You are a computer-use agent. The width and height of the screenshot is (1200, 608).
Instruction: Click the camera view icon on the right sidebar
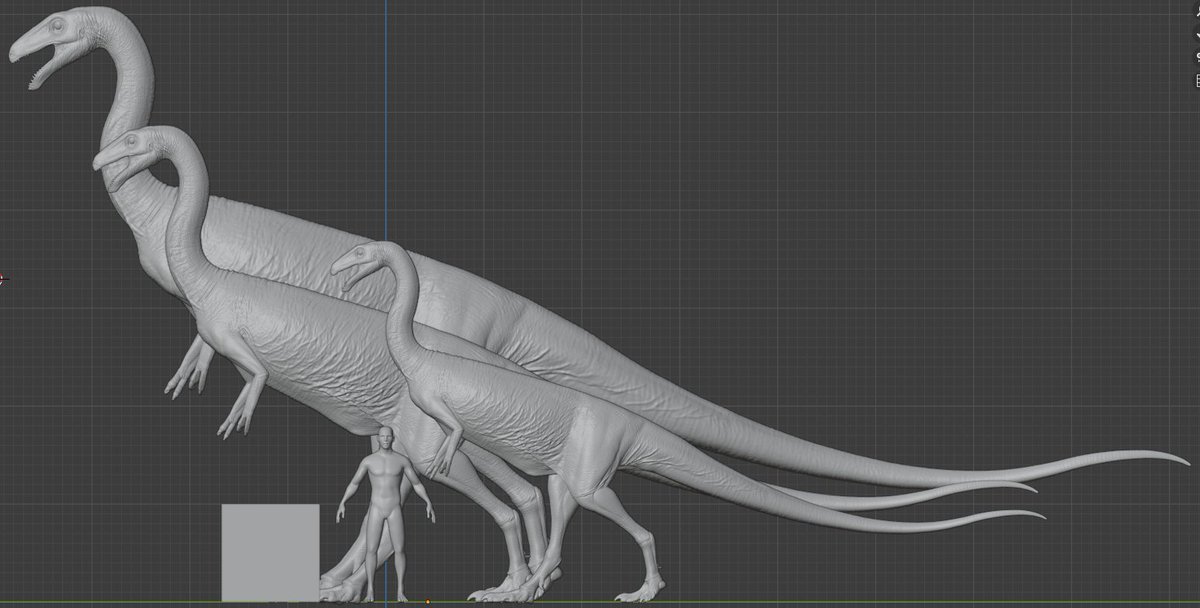(x=1196, y=56)
